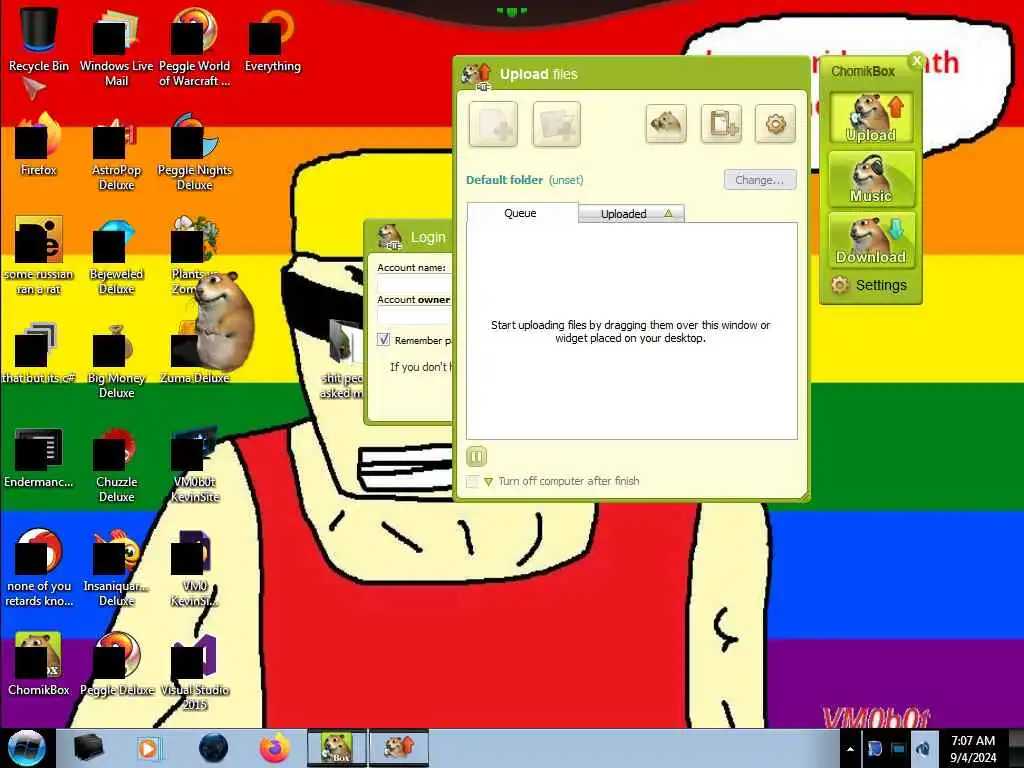The height and width of the screenshot is (768, 1024).
Task: Select the Peggle Nights Deluxe desktop icon
Action: [x=194, y=153]
